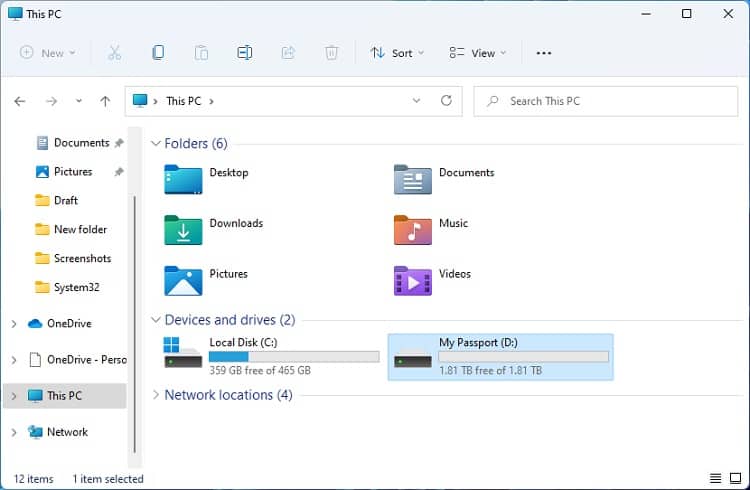Open the View dropdown menu
Viewport: 750px width, 490px height.
[477, 53]
